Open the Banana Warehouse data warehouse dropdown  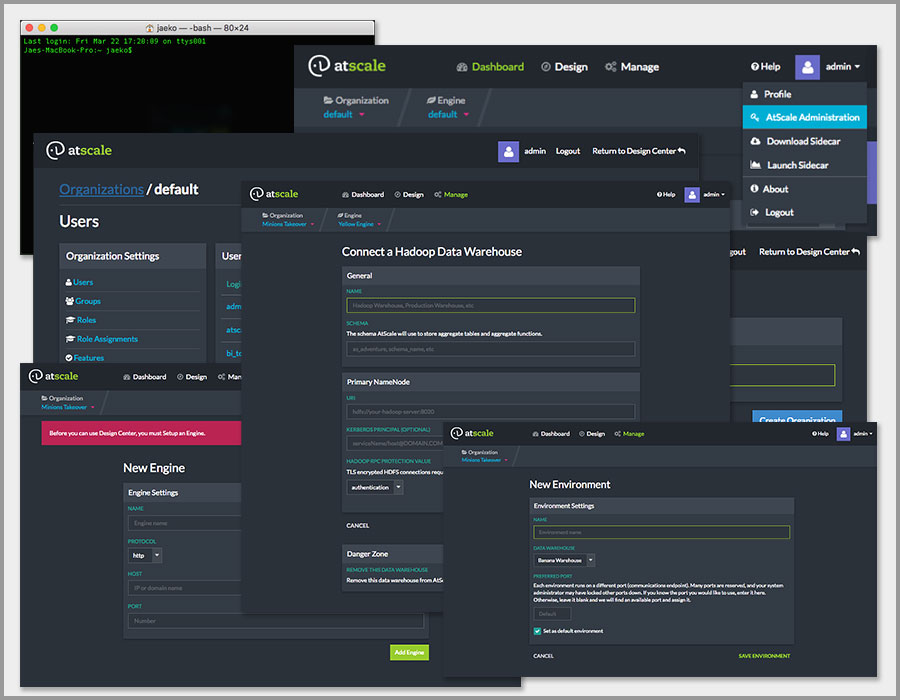click(564, 561)
